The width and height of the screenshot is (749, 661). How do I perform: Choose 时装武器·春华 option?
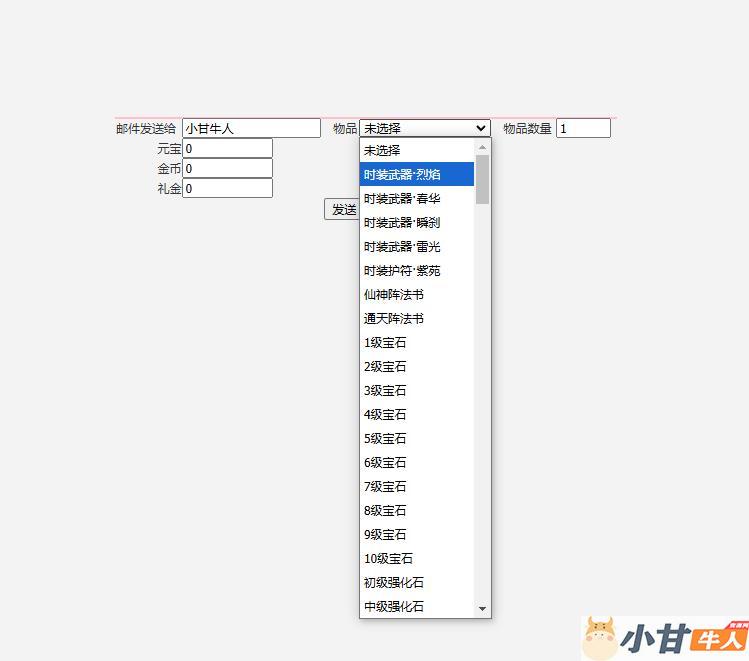coord(416,198)
